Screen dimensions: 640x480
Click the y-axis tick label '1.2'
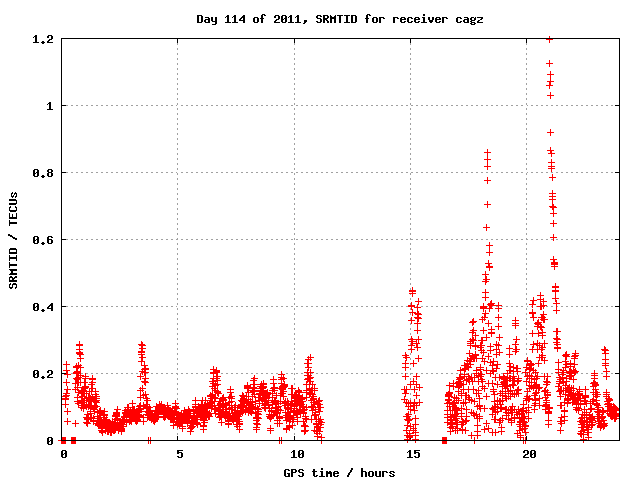pos(41,39)
